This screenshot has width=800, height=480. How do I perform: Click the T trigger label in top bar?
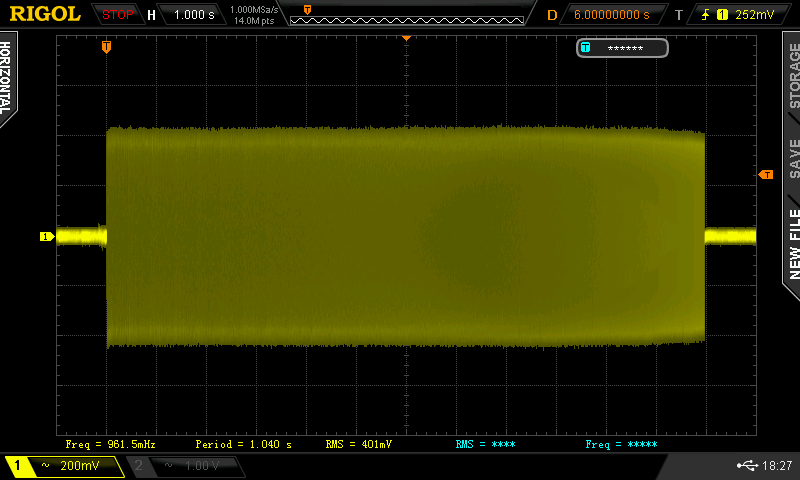[679, 15]
